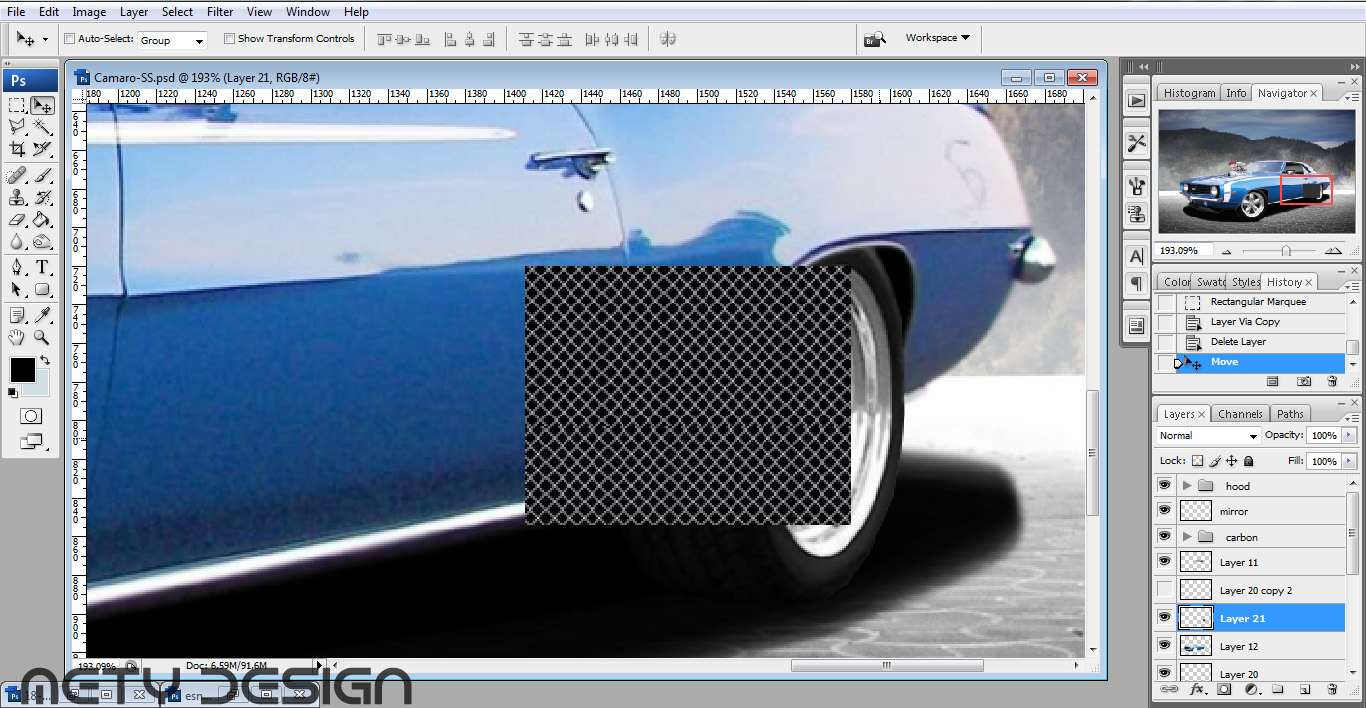Click the Navigator zoom percentage field
The width and height of the screenshot is (1366, 708).
pos(1184,250)
